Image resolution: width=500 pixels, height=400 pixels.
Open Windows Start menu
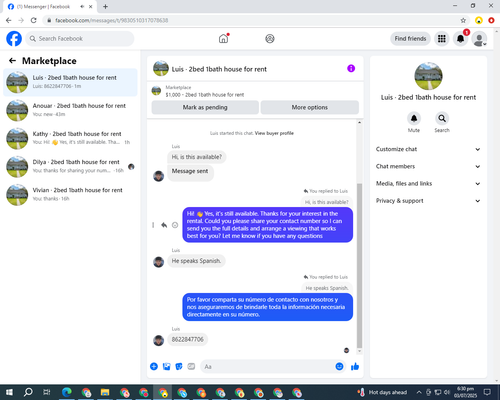(9, 392)
